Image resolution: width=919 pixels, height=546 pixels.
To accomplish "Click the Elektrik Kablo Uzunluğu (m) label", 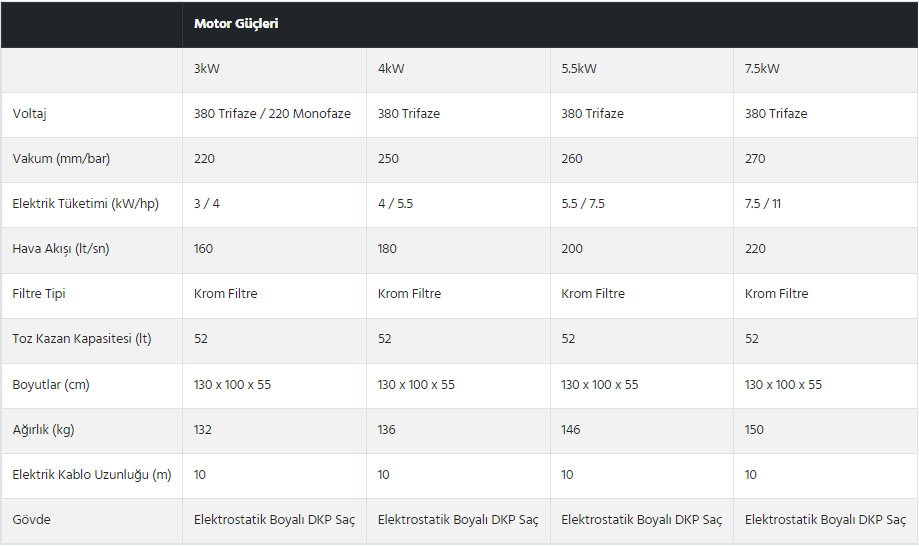I will pyautogui.click(x=92, y=475).
